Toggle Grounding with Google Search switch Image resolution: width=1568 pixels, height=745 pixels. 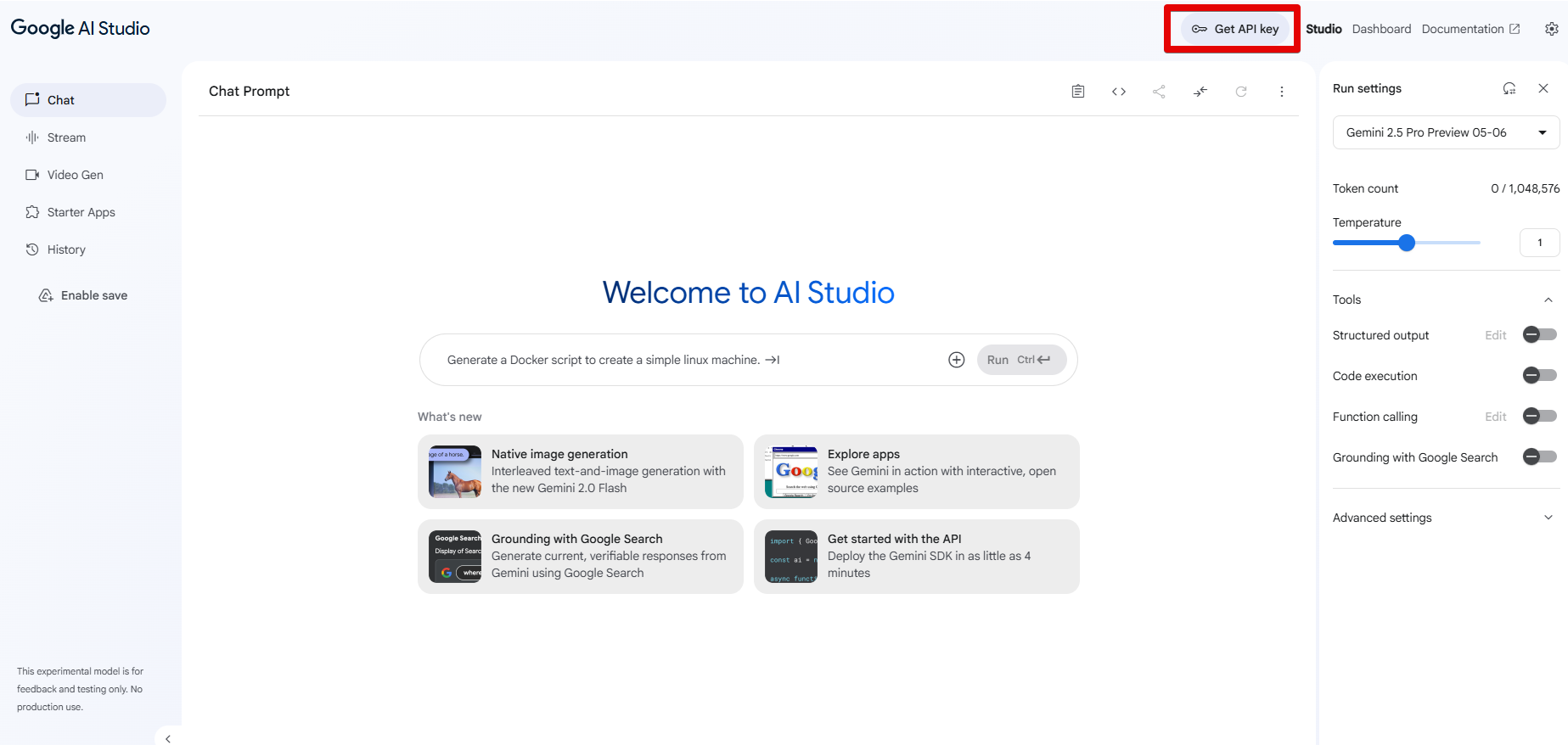pyautogui.click(x=1539, y=457)
